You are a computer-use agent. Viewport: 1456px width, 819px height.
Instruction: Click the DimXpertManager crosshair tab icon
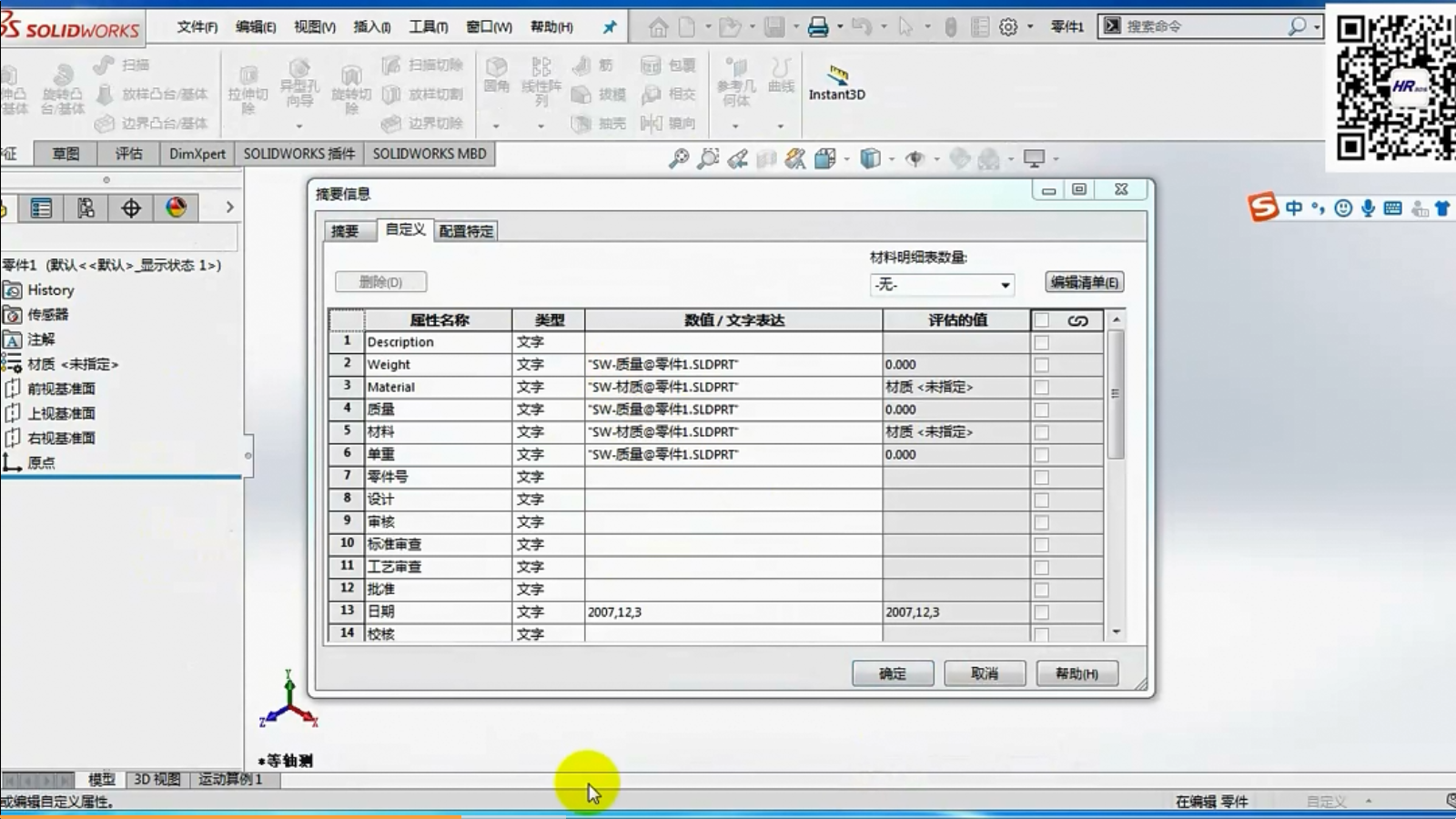coord(131,208)
